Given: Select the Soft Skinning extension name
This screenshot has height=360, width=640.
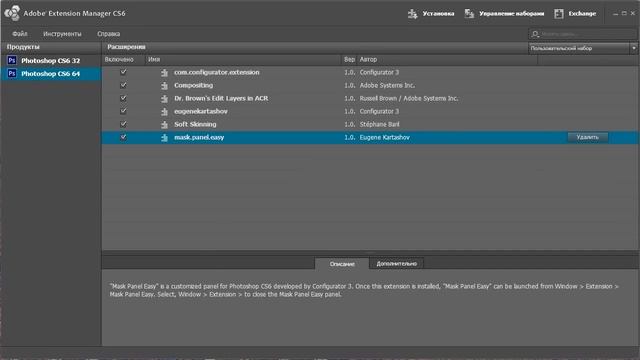Looking at the screenshot, I should coord(195,124).
